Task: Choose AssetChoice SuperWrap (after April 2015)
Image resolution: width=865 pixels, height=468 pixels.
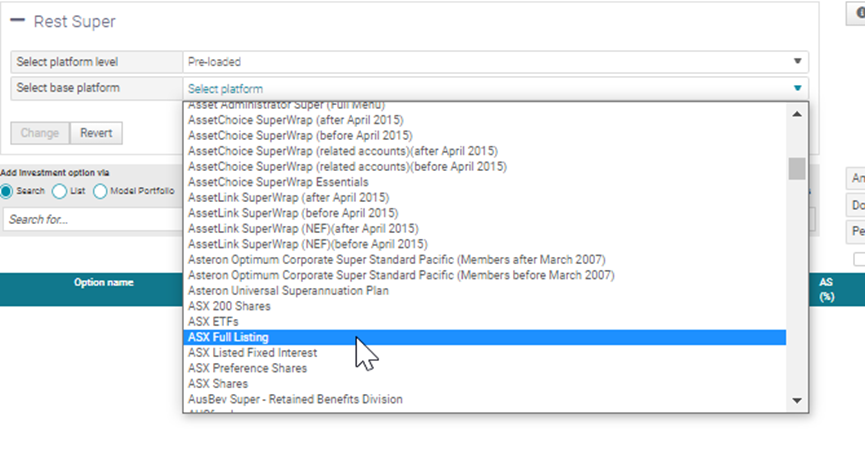Action: 484,120
